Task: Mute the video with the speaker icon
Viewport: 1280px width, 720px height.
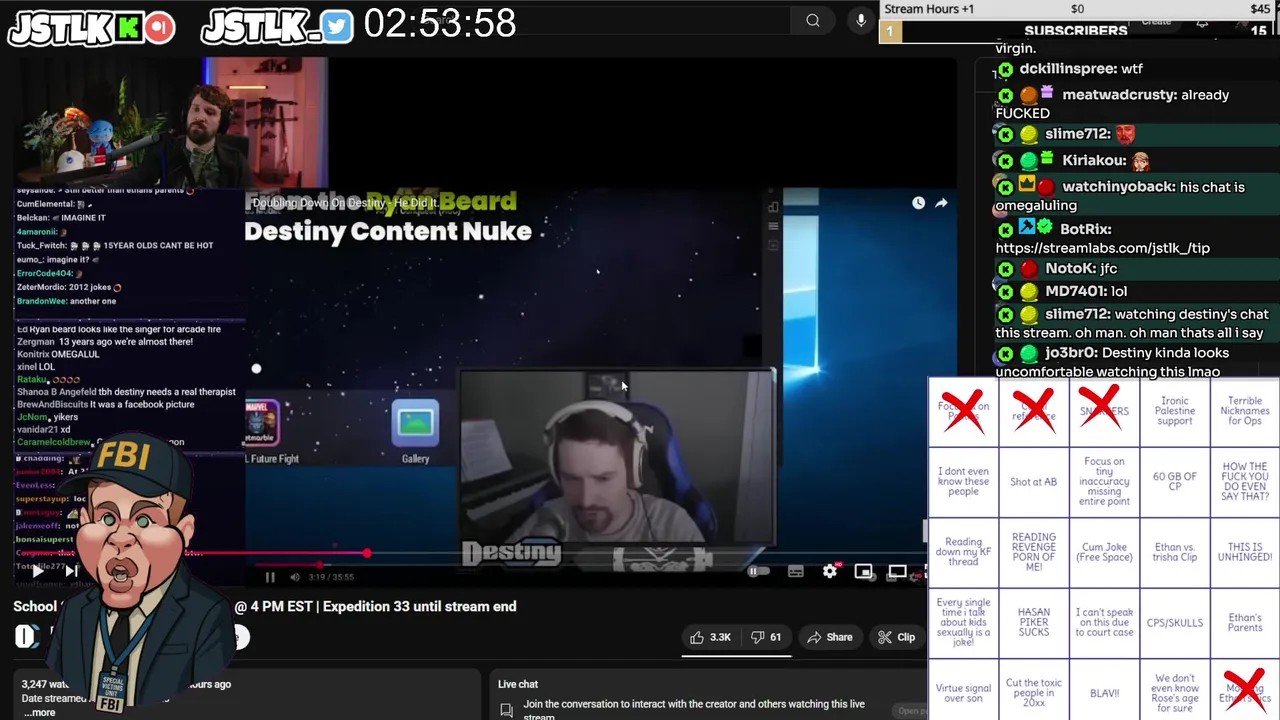Action: click(294, 576)
